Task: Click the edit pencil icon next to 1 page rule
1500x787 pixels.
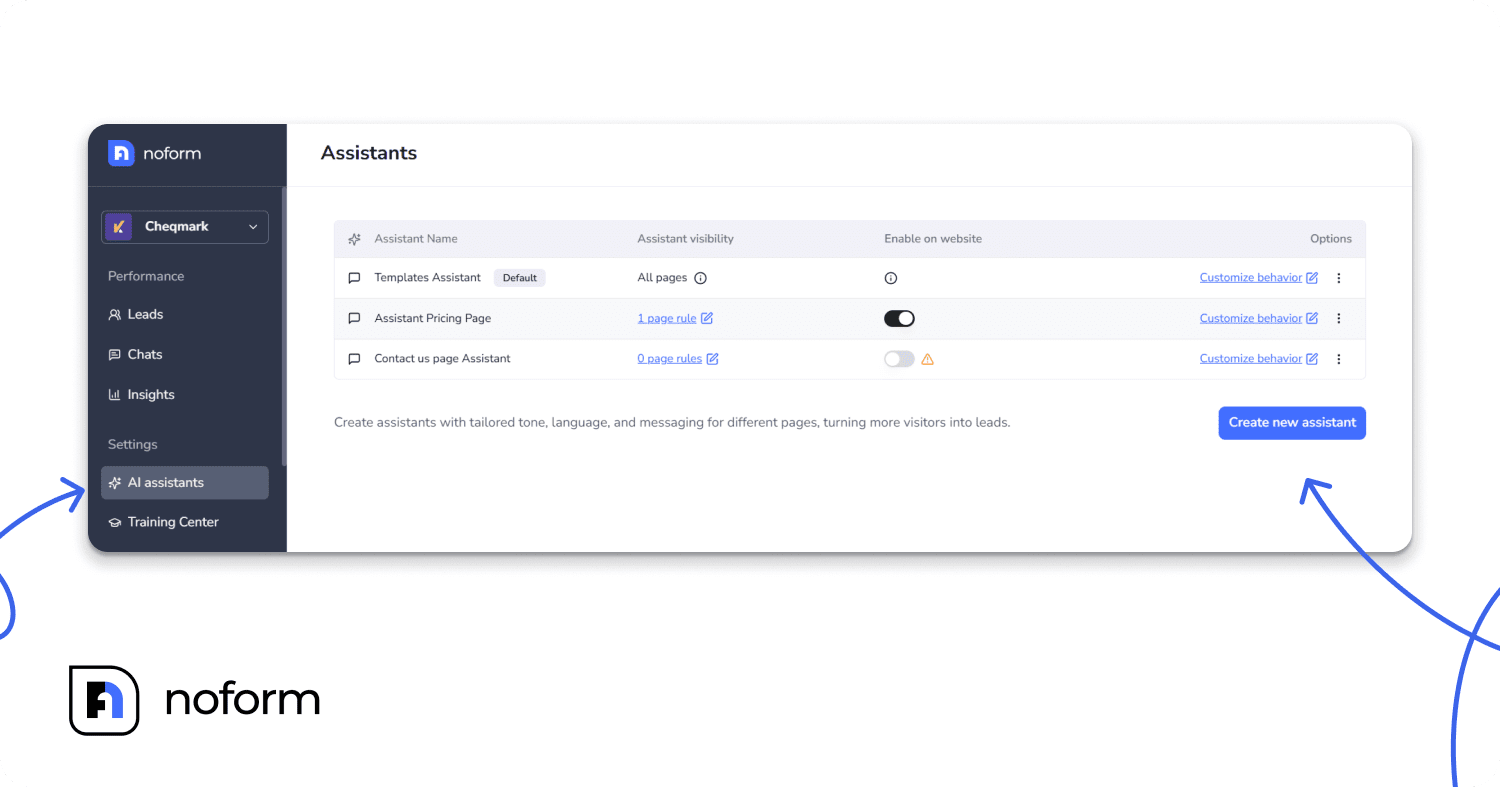Action: pyautogui.click(x=709, y=317)
